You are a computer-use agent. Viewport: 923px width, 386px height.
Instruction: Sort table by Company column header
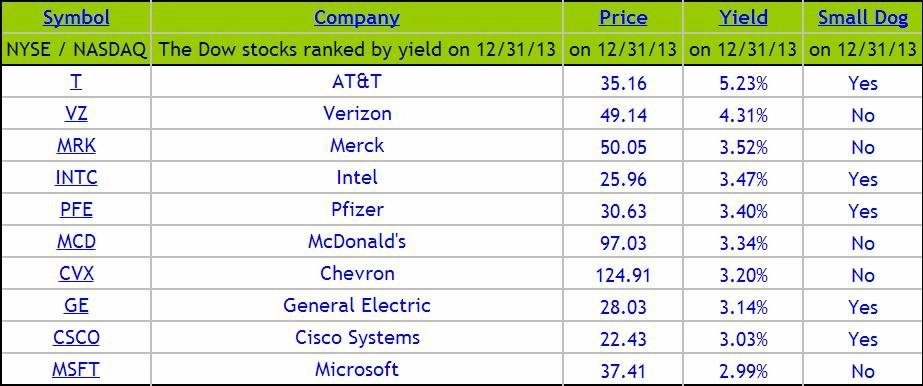[x=357, y=18]
